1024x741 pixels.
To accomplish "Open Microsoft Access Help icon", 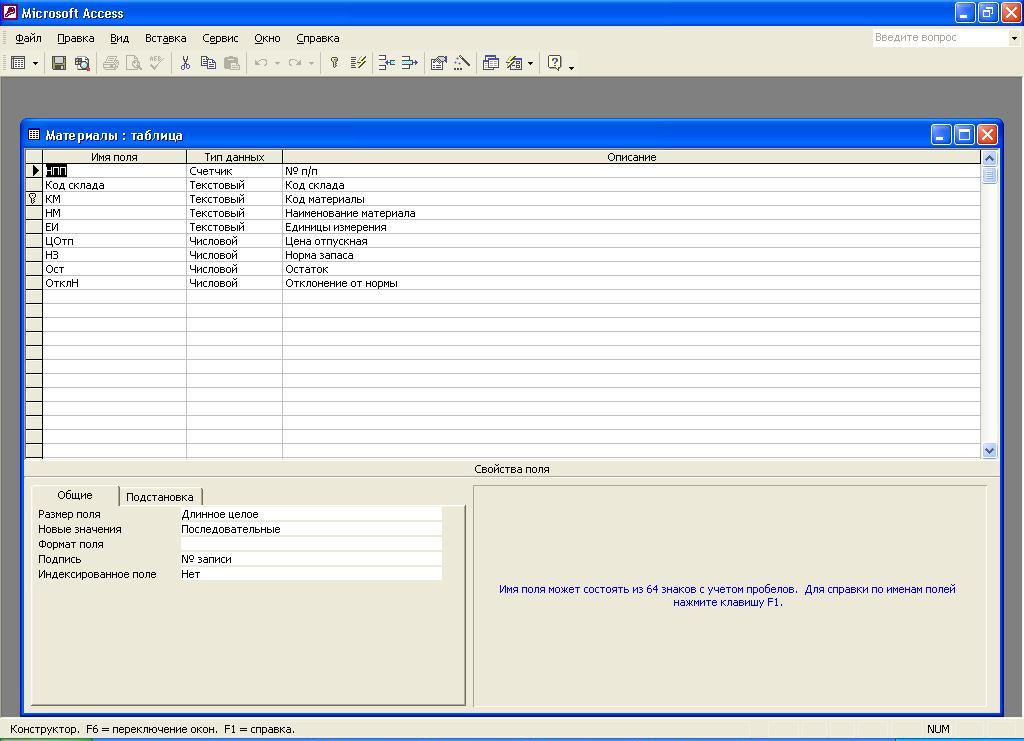I will pyautogui.click(x=554, y=63).
